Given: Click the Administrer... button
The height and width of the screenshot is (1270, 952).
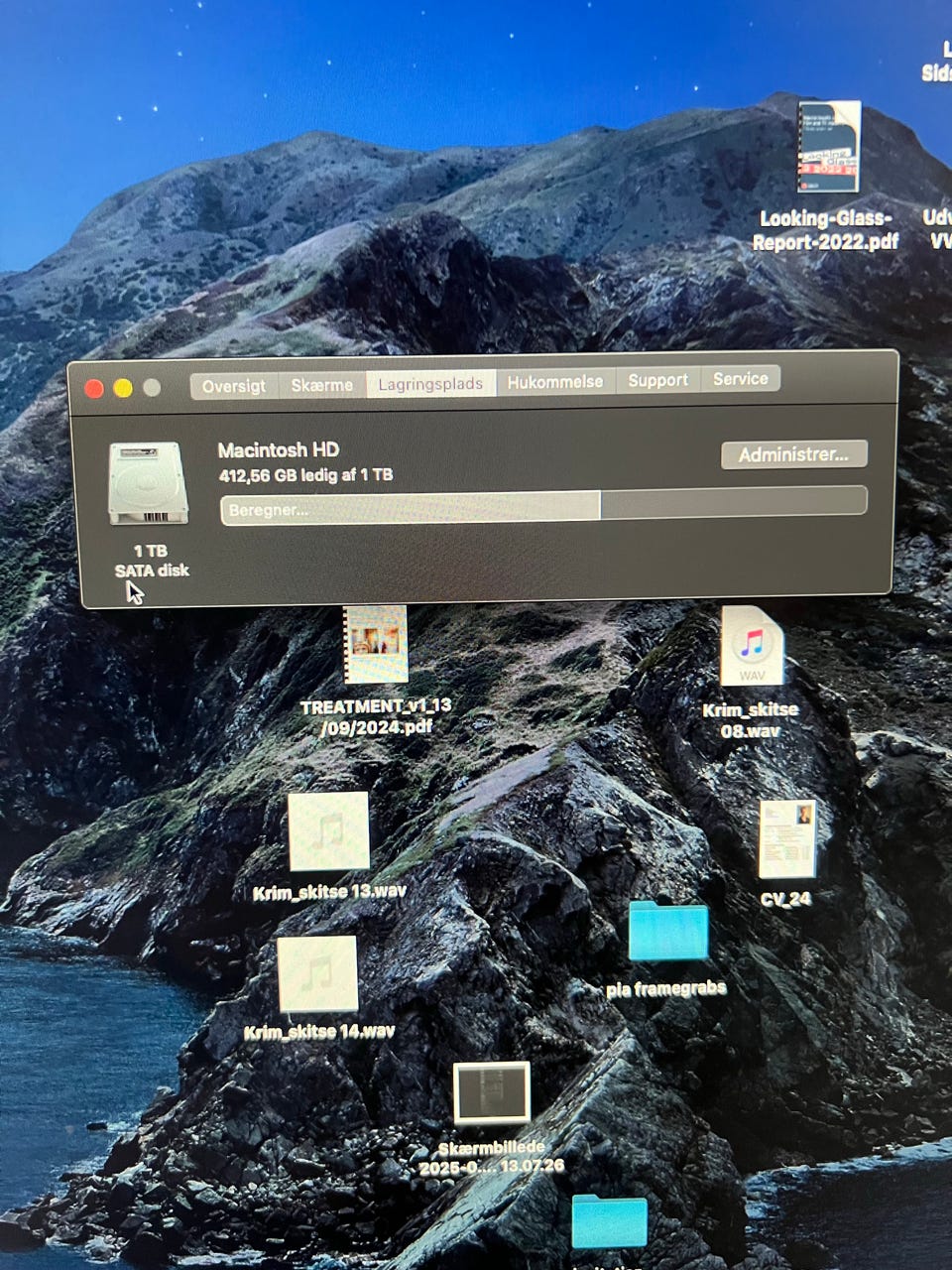Looking at the screenshot, I should coord(793,454).
